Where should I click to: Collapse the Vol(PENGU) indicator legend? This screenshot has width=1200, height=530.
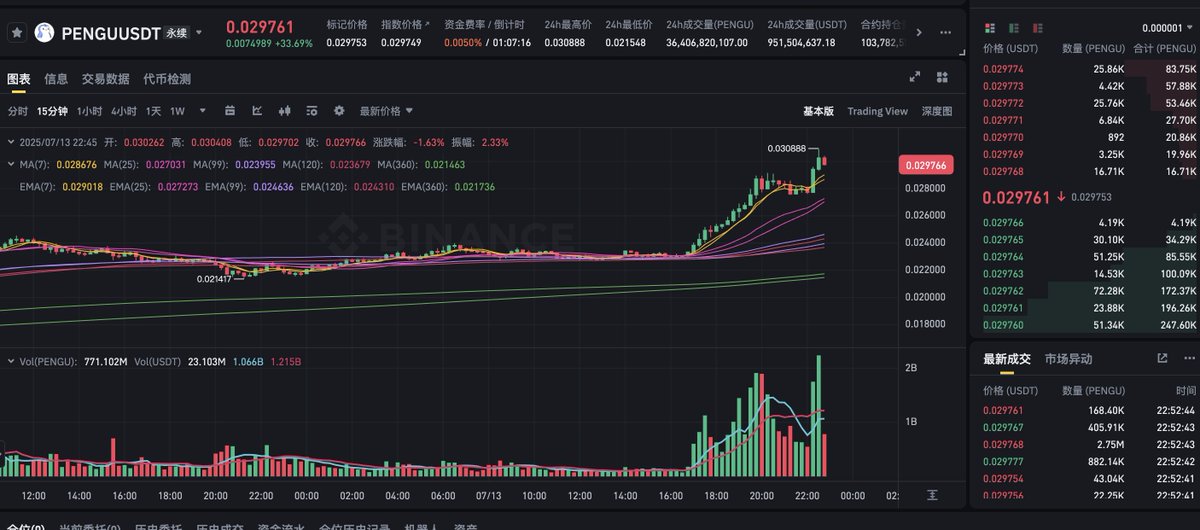click(x=10, y=361)
